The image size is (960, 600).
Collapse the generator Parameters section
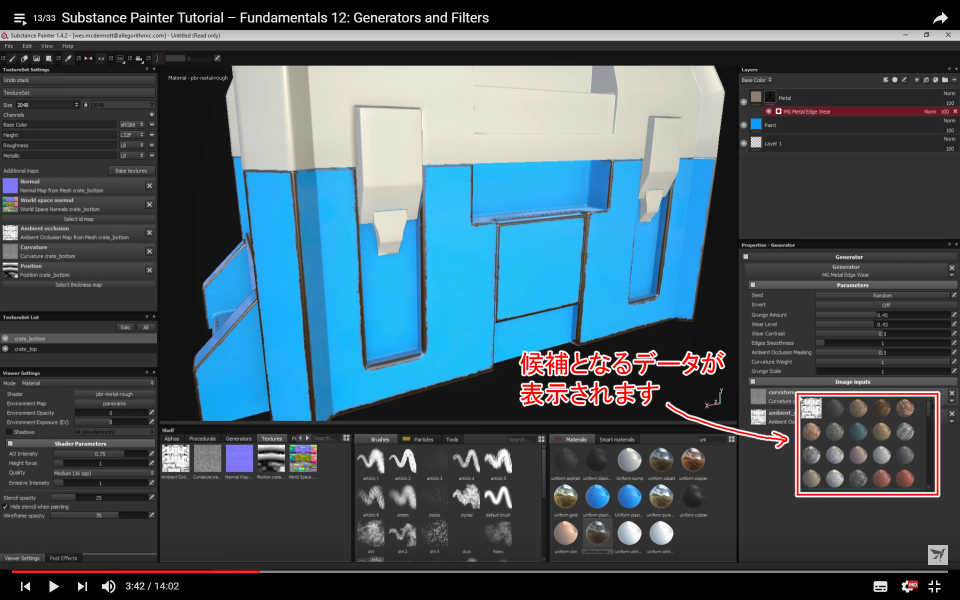752,285
